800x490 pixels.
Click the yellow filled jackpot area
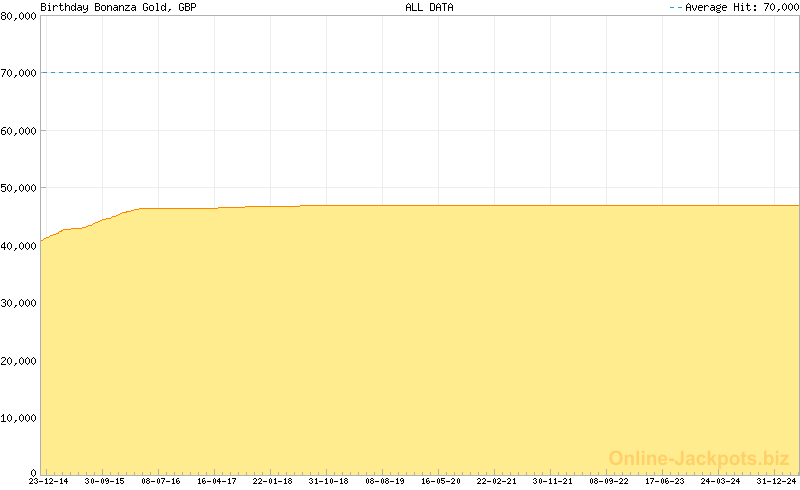coord(420,340)
